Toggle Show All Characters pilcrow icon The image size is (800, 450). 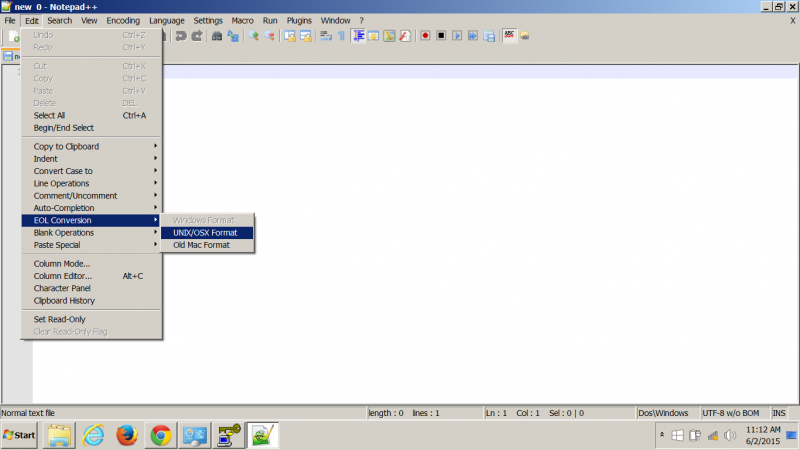(341, 36)
